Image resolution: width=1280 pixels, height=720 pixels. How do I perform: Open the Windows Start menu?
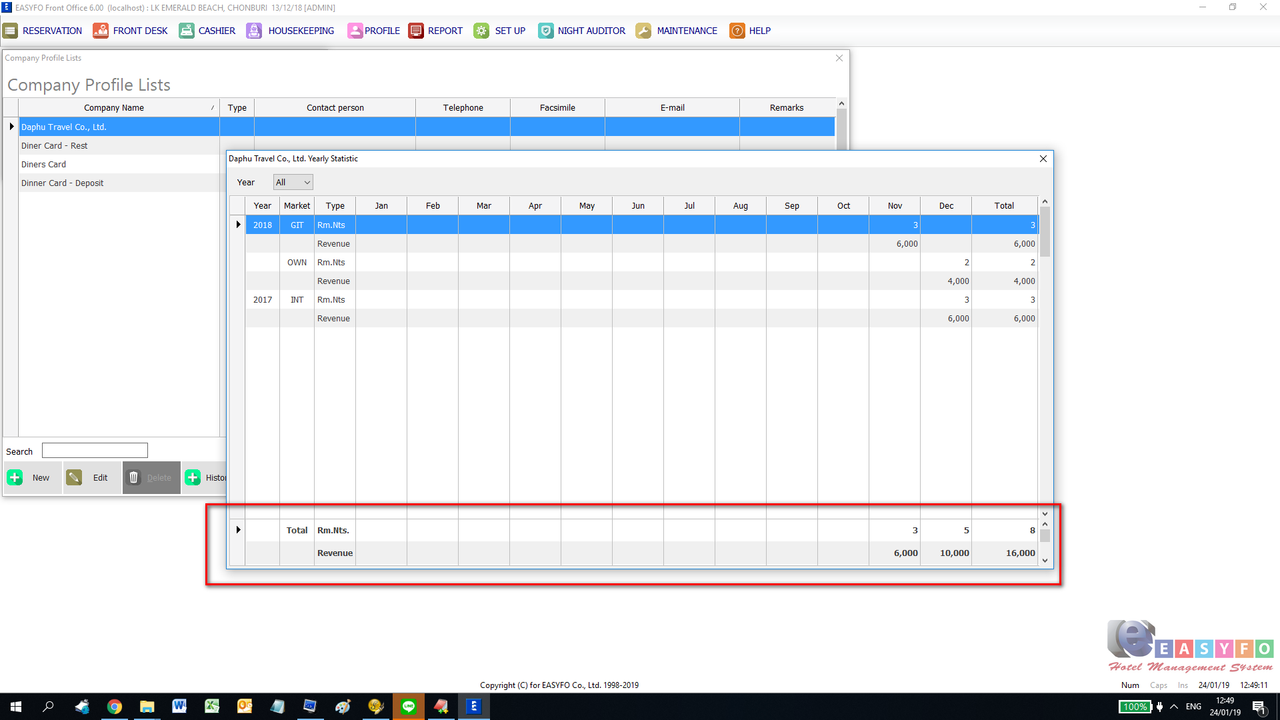(x=16, y=707)
